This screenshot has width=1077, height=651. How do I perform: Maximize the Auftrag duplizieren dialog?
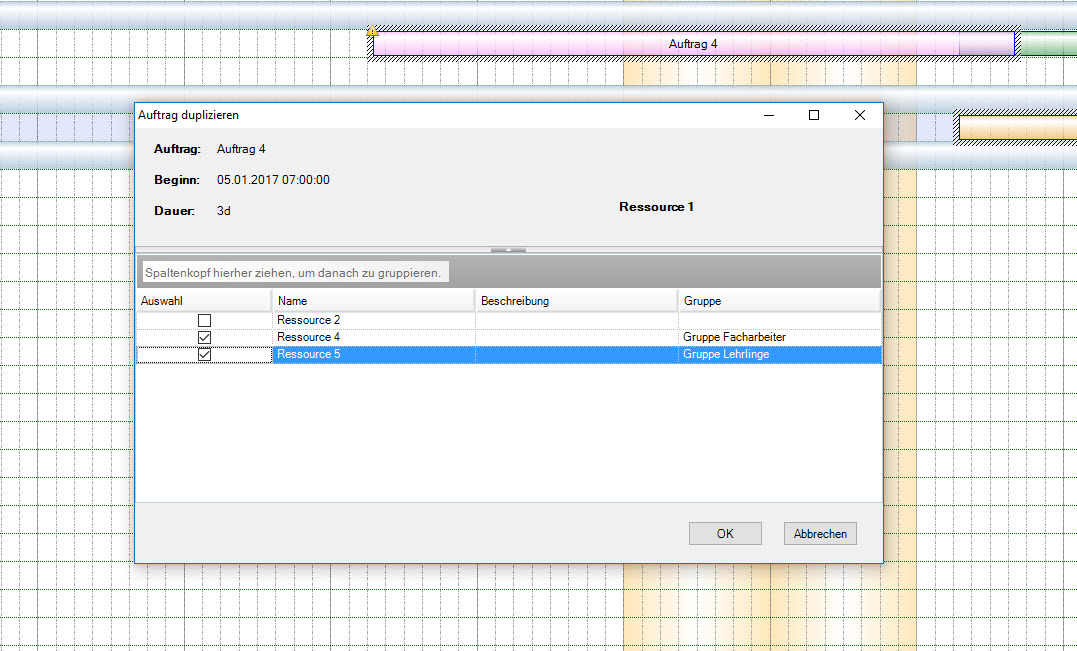coord(813,115)
